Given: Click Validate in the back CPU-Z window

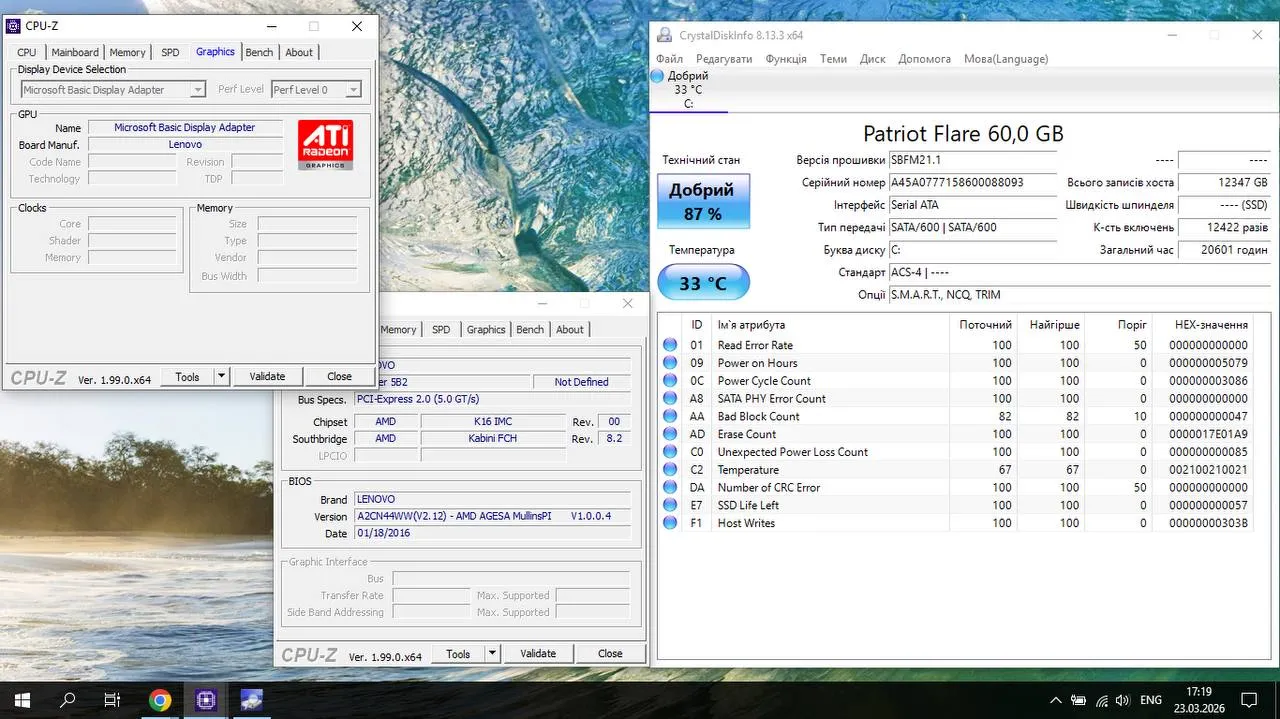Looking at the screenshot, I should point(538,654).
